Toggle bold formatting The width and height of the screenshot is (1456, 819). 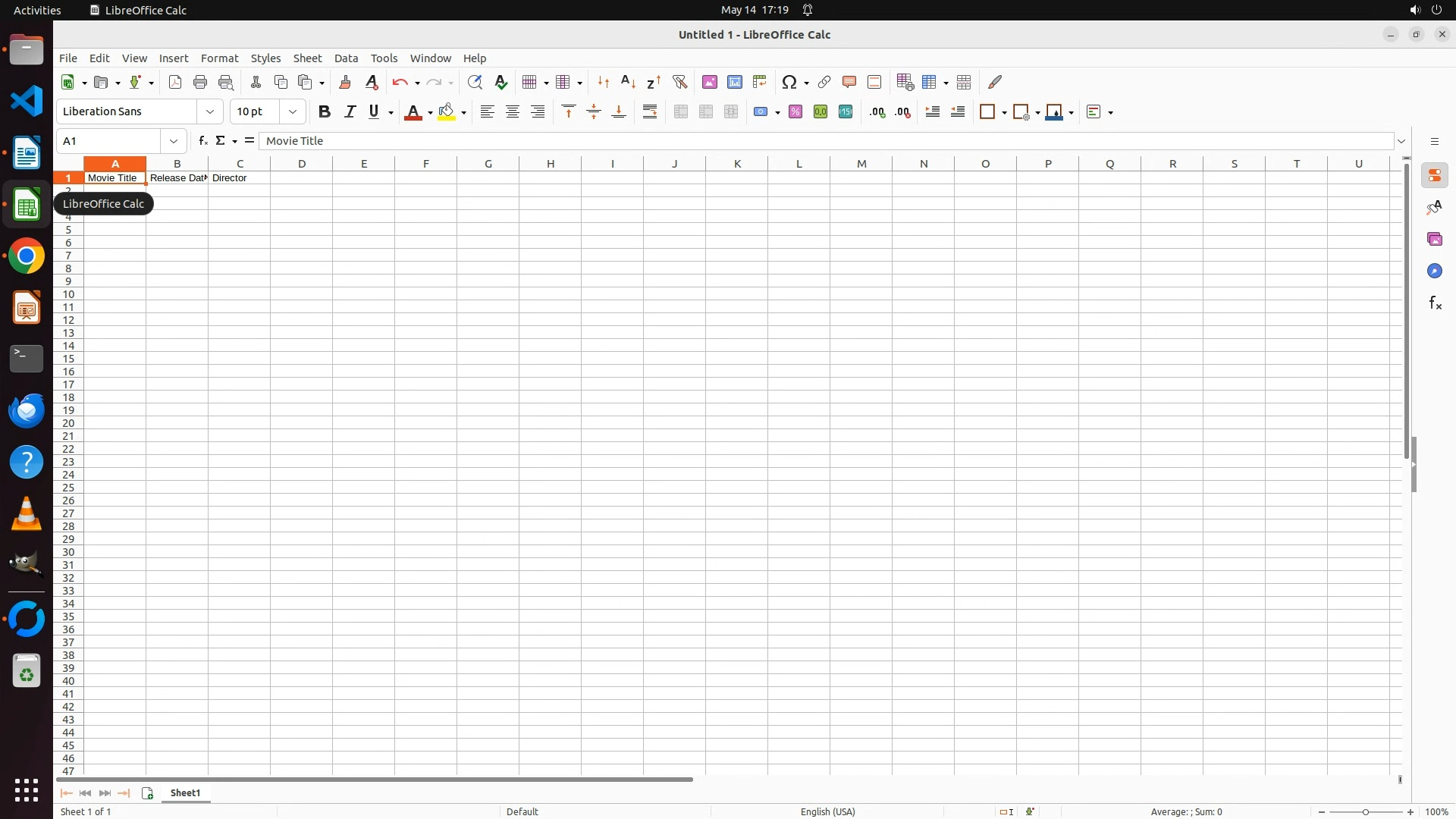coord(325,112)
